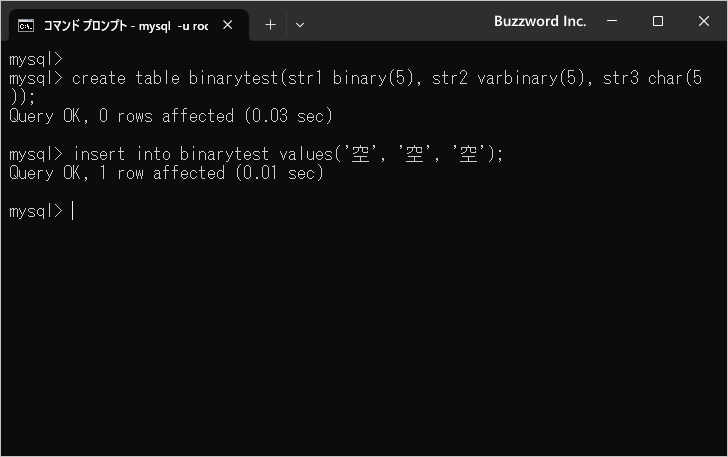728x457 pixels.
Task: Minimize the terminal window
Action: [613, 21]
